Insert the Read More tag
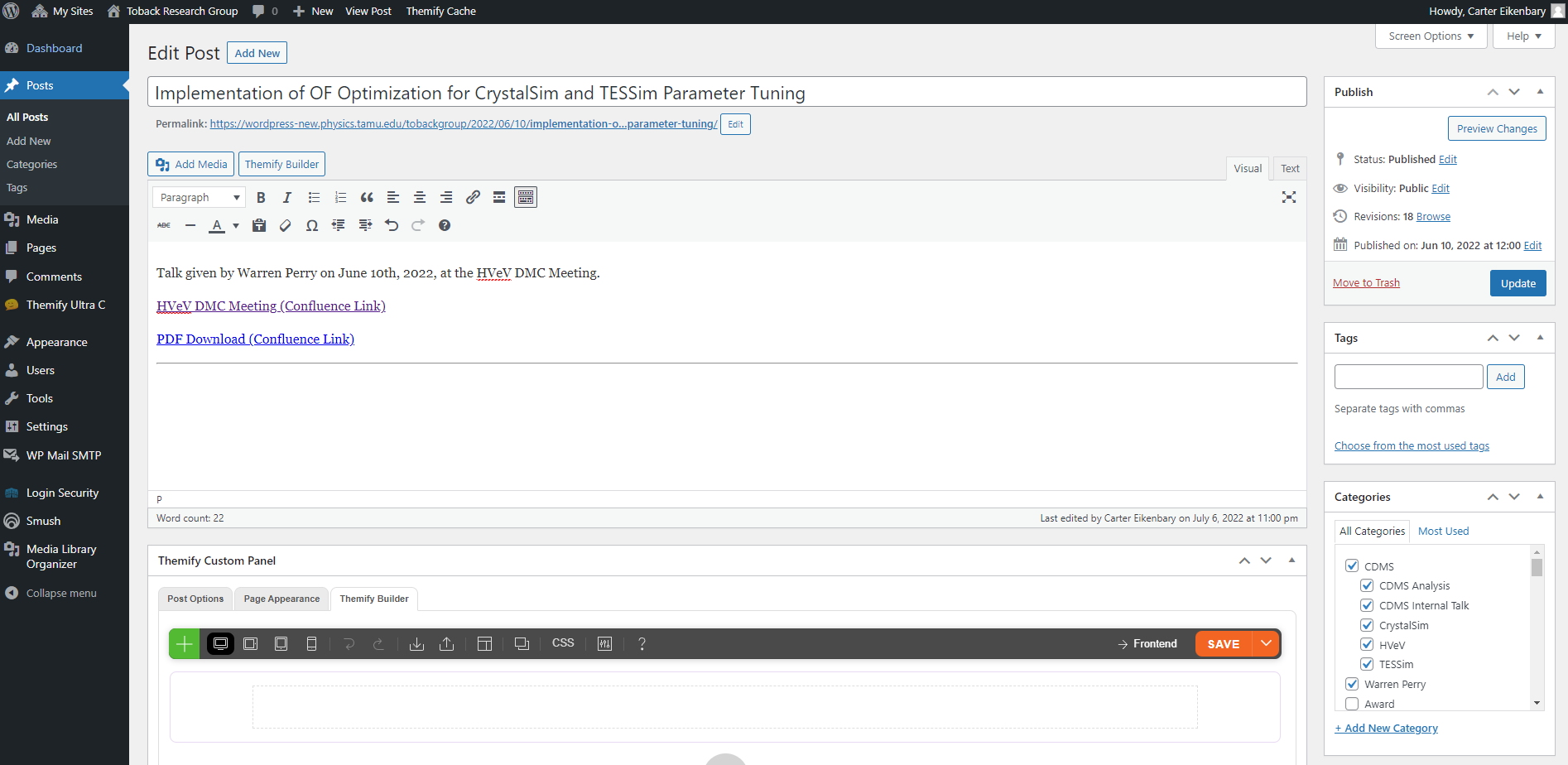The width and height of the screenshot is (1568, 765). (x=499, y=197)
